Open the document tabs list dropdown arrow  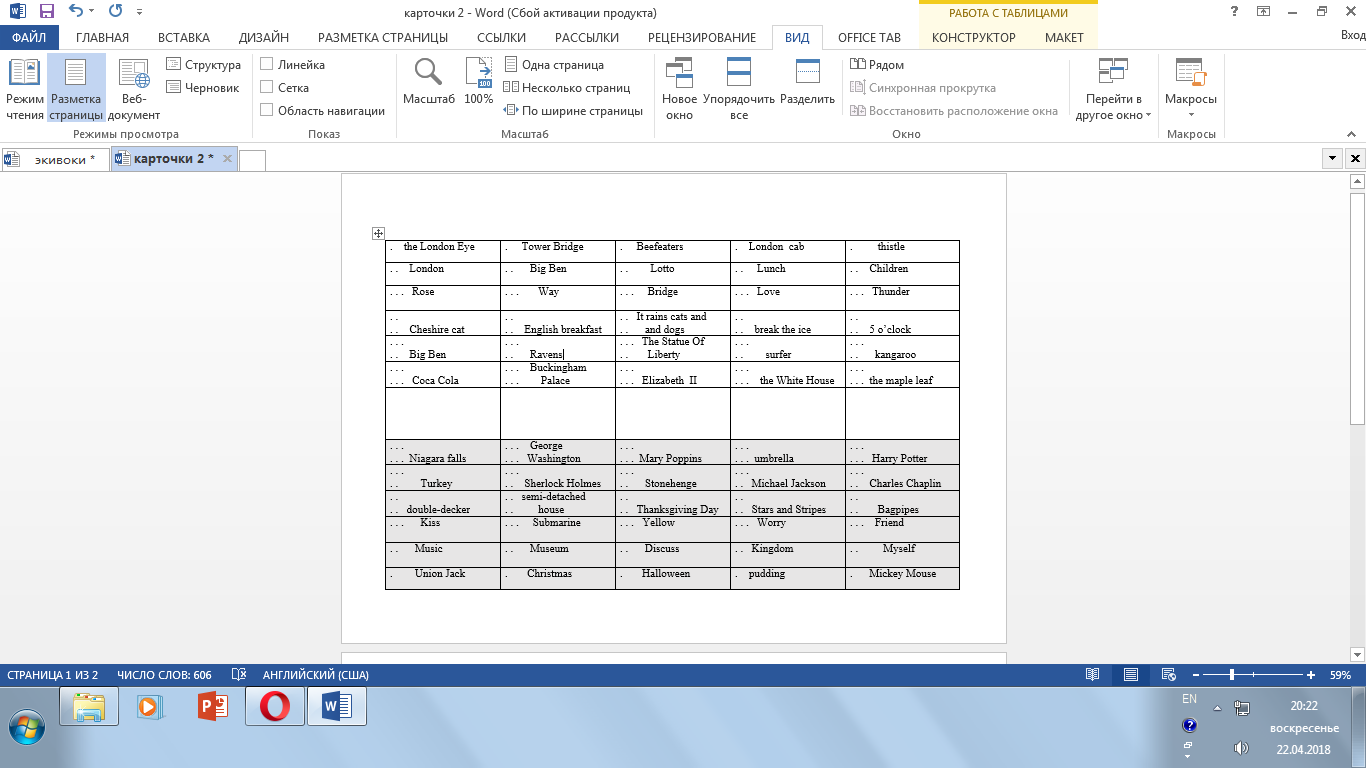1332,159
